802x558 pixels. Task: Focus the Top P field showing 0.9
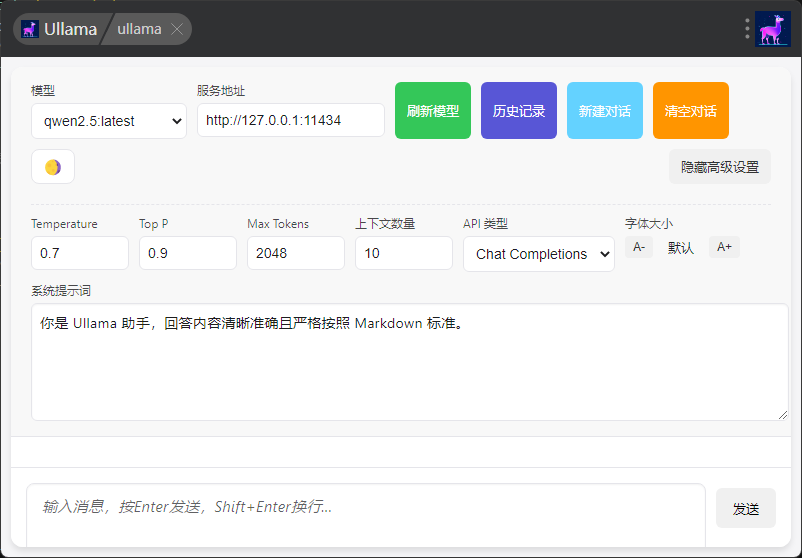pos(188,253)
